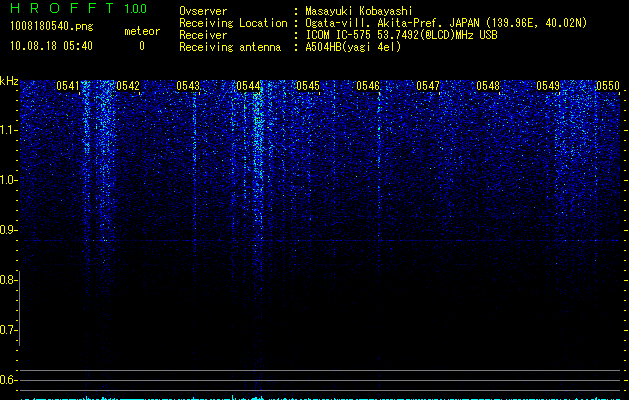Image resolution: width=629 pixels, height=400 pixels.
Task: Click the meteor count label
Action: tap(142, 31)
